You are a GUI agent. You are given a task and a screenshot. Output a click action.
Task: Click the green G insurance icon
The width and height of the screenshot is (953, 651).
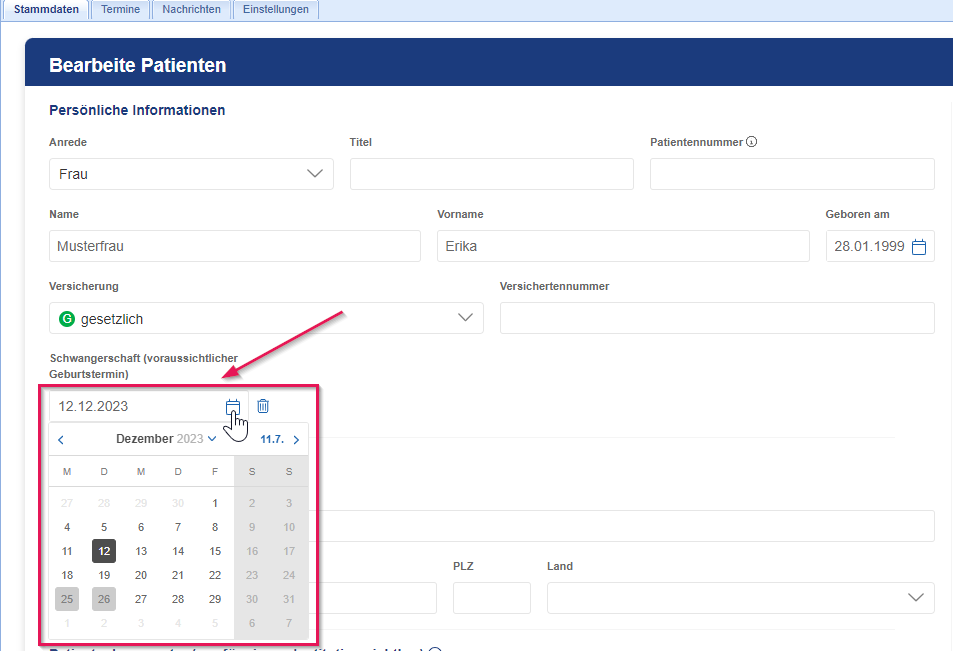(x=66, y=318)
